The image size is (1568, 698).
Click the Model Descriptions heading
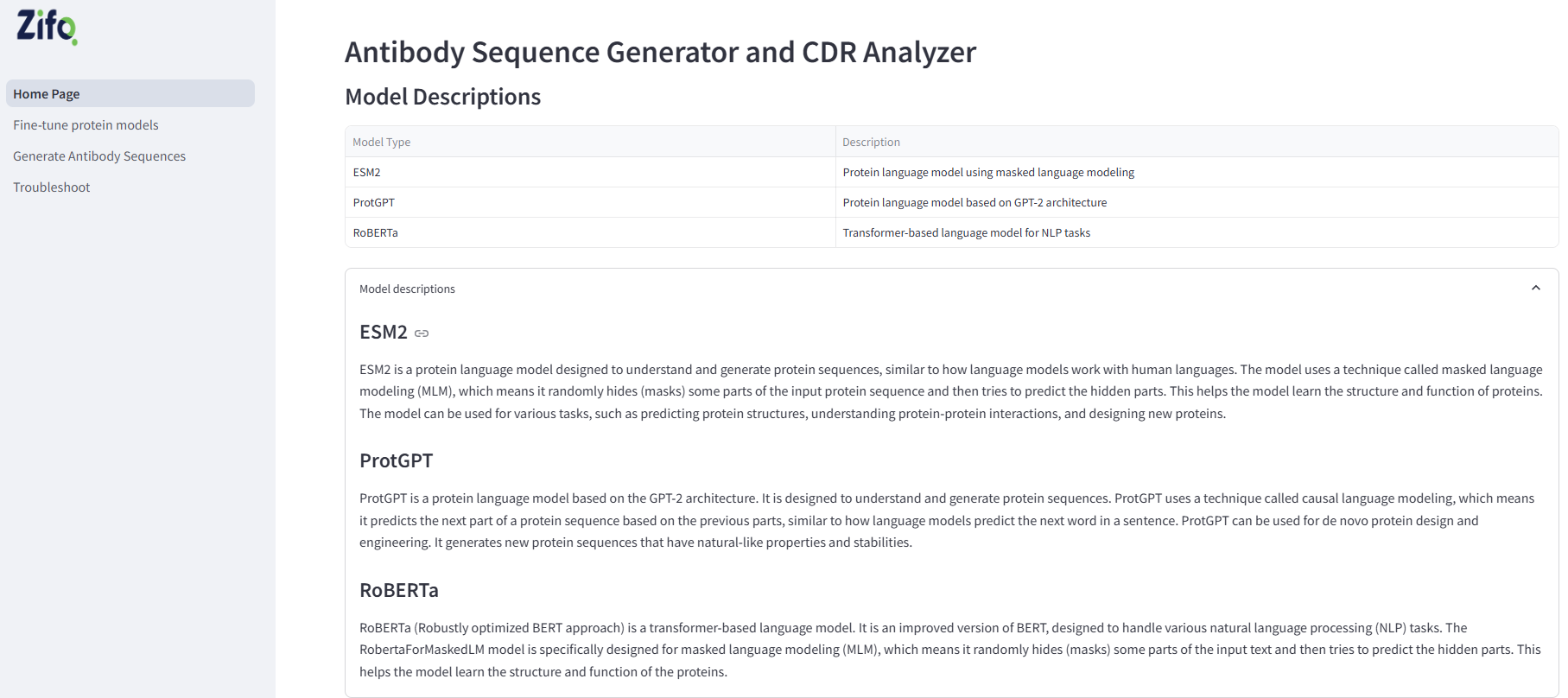click(442, 97)
